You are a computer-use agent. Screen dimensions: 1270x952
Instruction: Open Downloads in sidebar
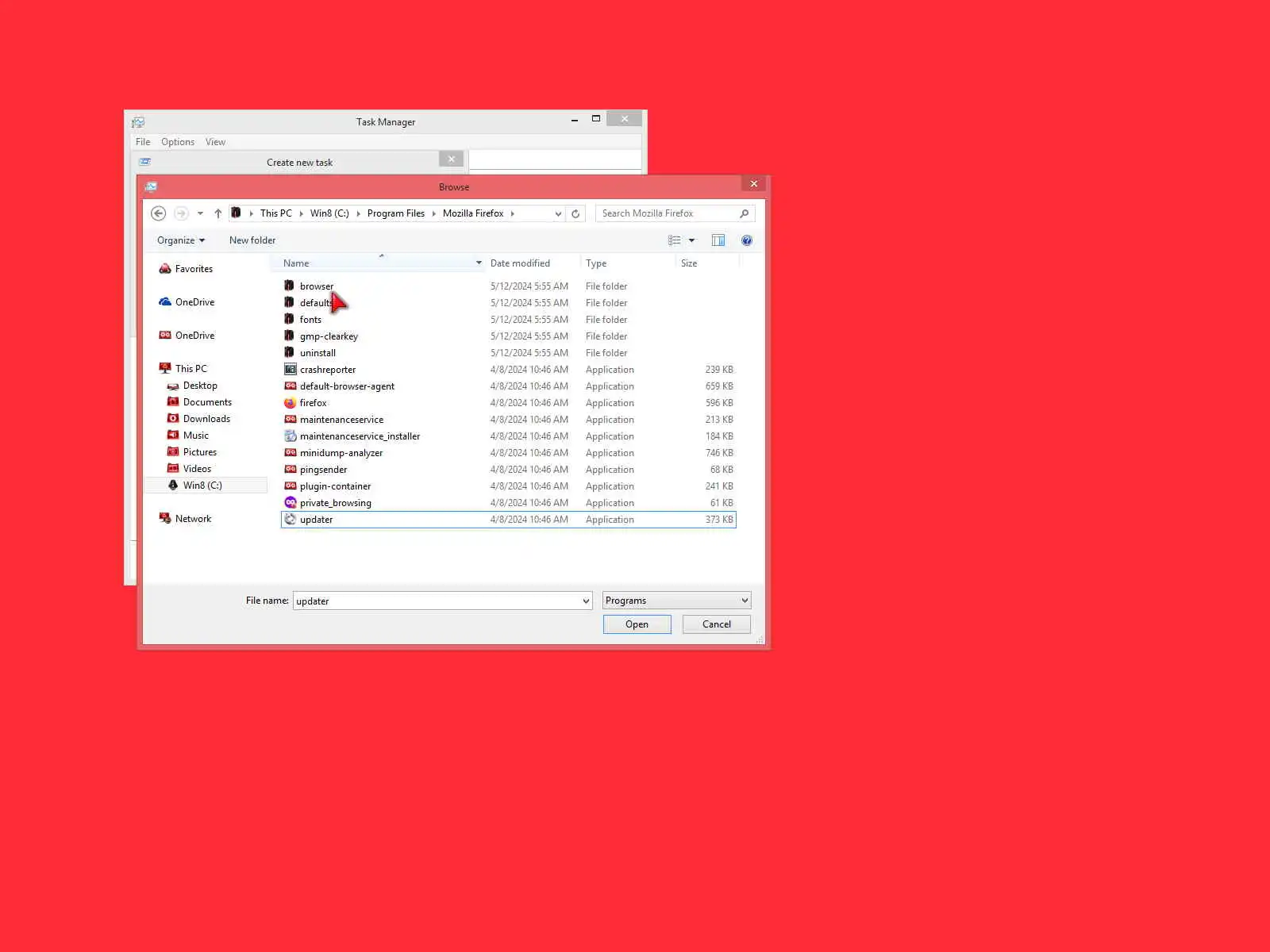coord(206,419)
